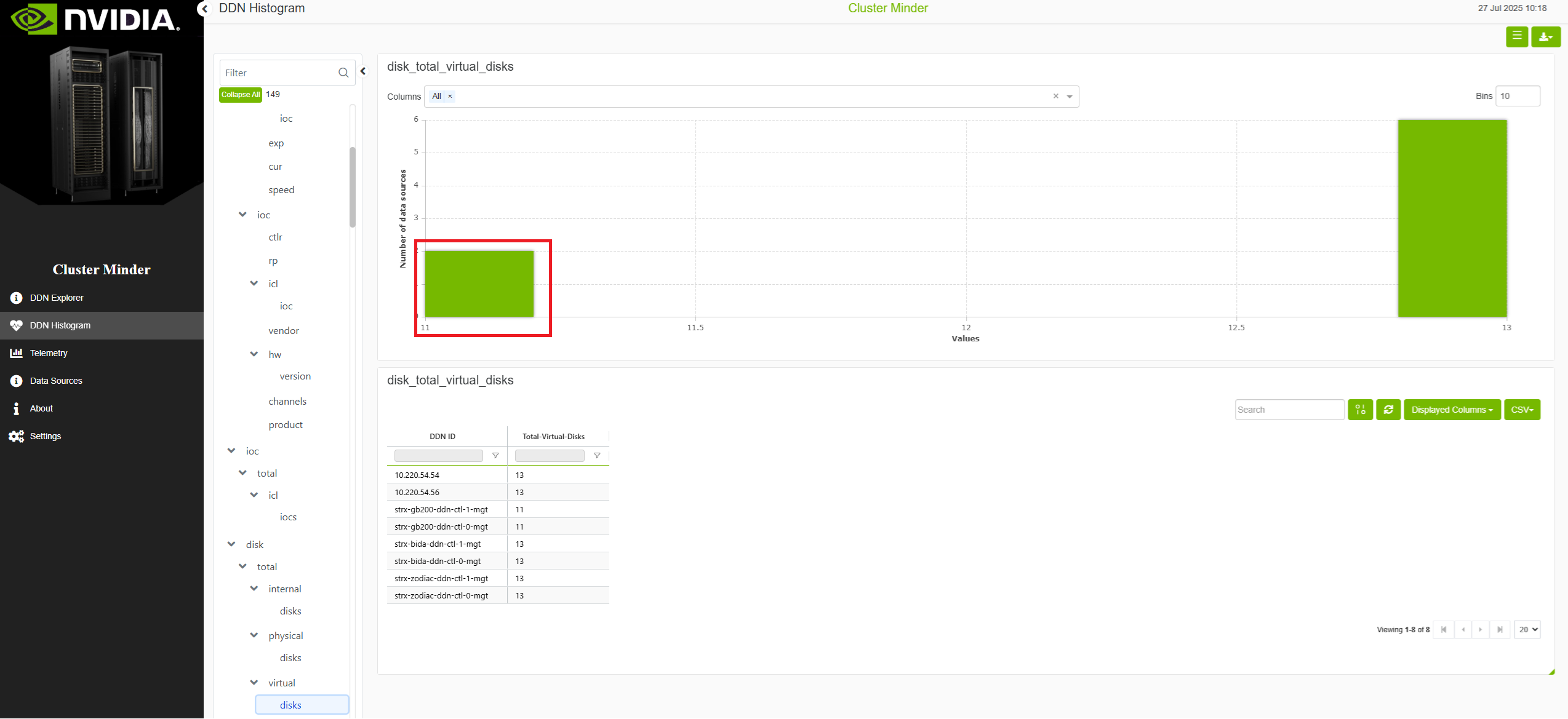Collapse the hw tree node
This screenshot has height=719, width=1568.
[x=254, y=354]
